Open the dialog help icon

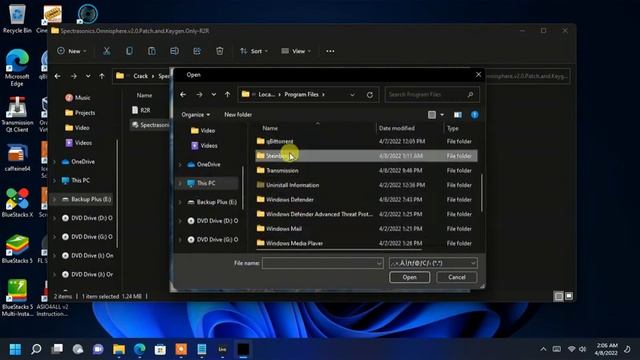point(474,115)
